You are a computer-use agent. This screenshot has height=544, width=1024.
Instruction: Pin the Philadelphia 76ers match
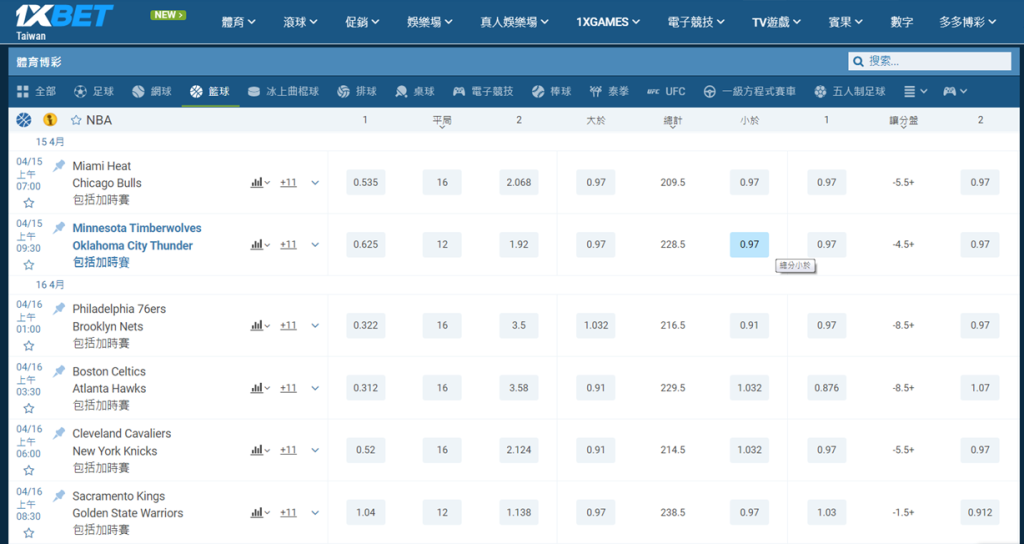pos(59,308)
